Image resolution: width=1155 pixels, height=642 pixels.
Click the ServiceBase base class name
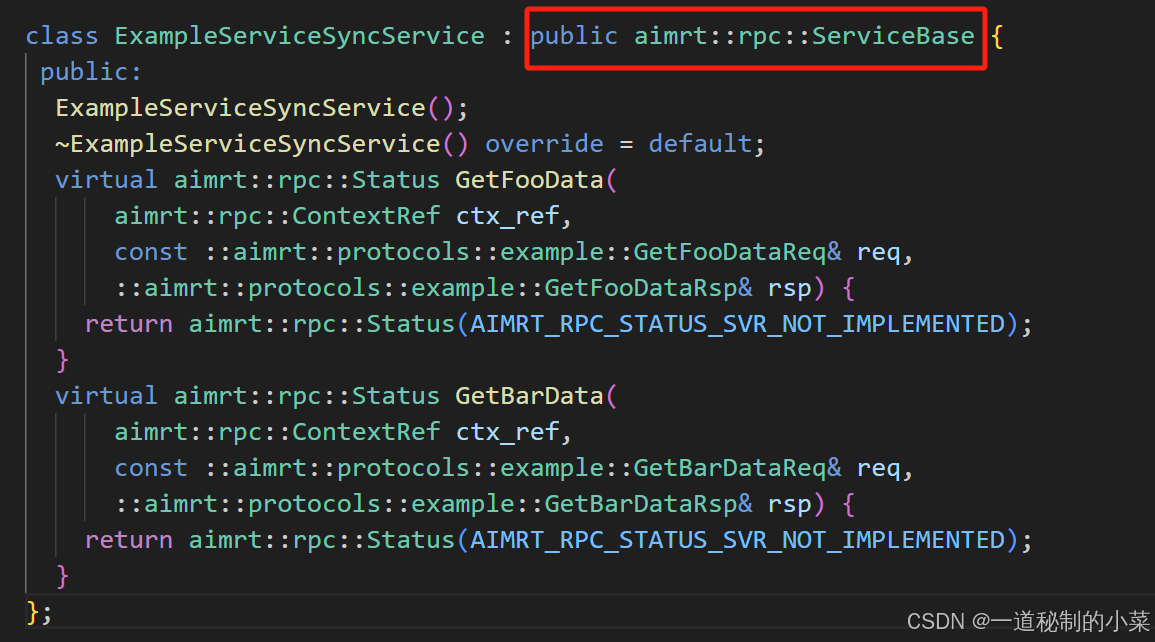[x=892, y=36]
